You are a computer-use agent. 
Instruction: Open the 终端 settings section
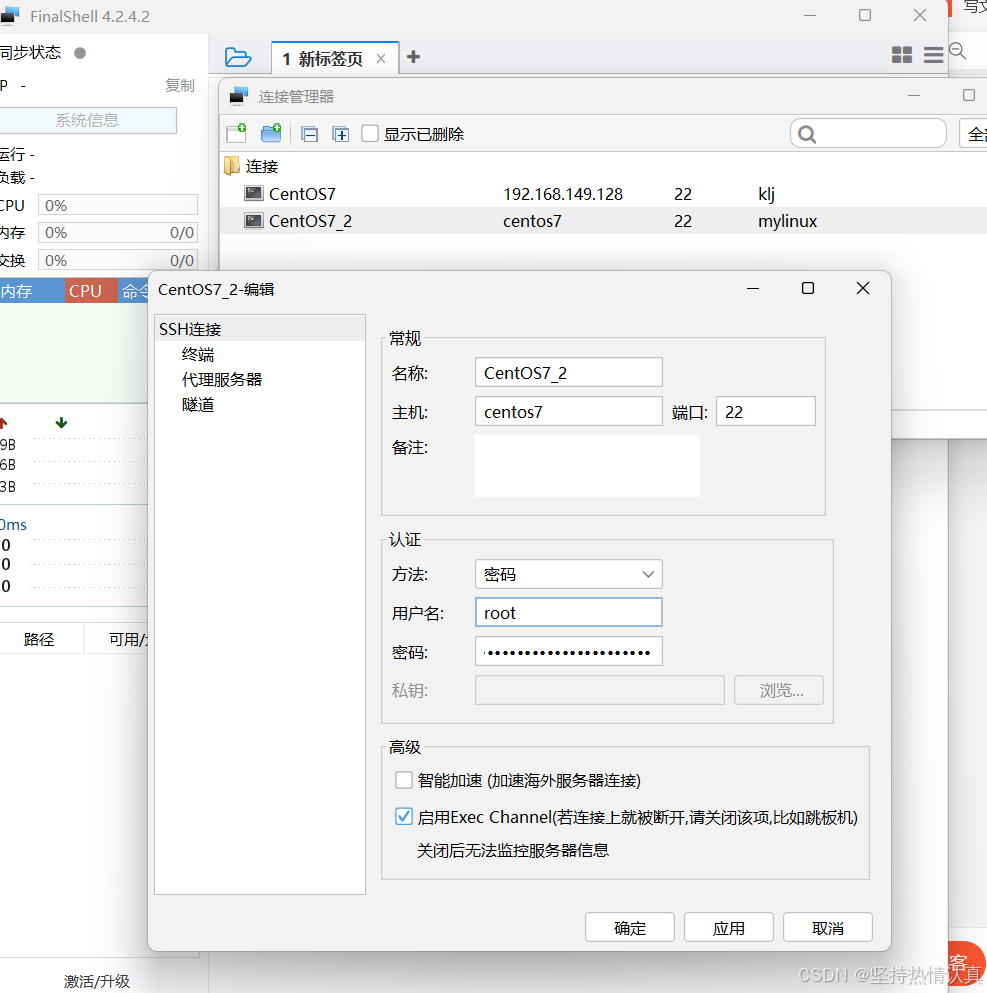(x=198, y=355)
